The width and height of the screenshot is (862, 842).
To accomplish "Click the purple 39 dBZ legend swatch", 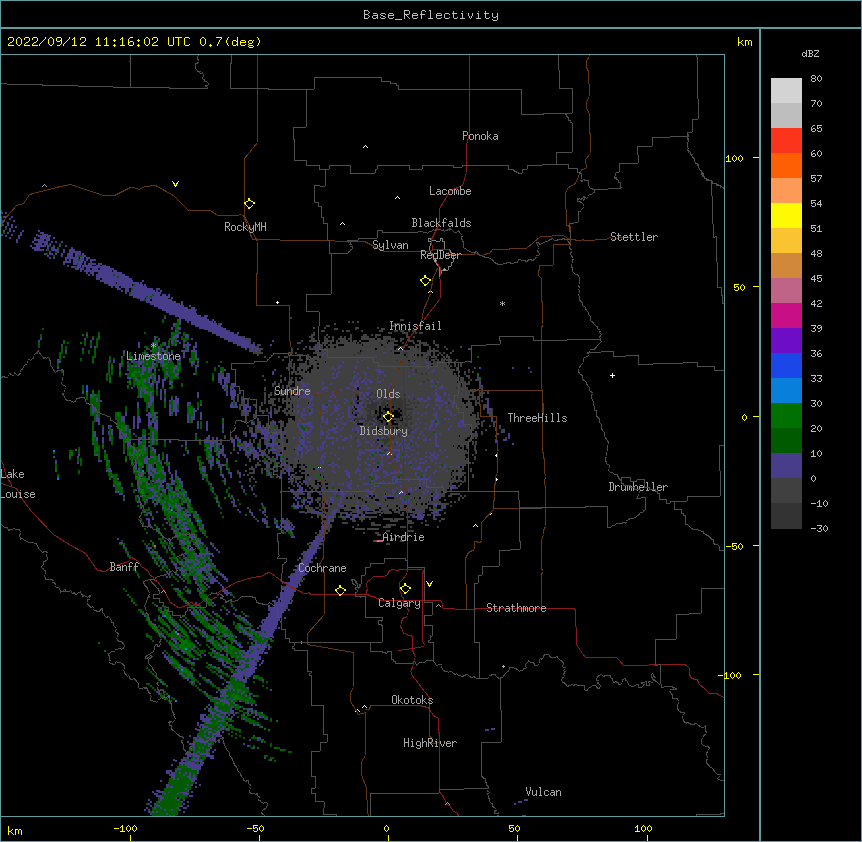I will (786, 341).
